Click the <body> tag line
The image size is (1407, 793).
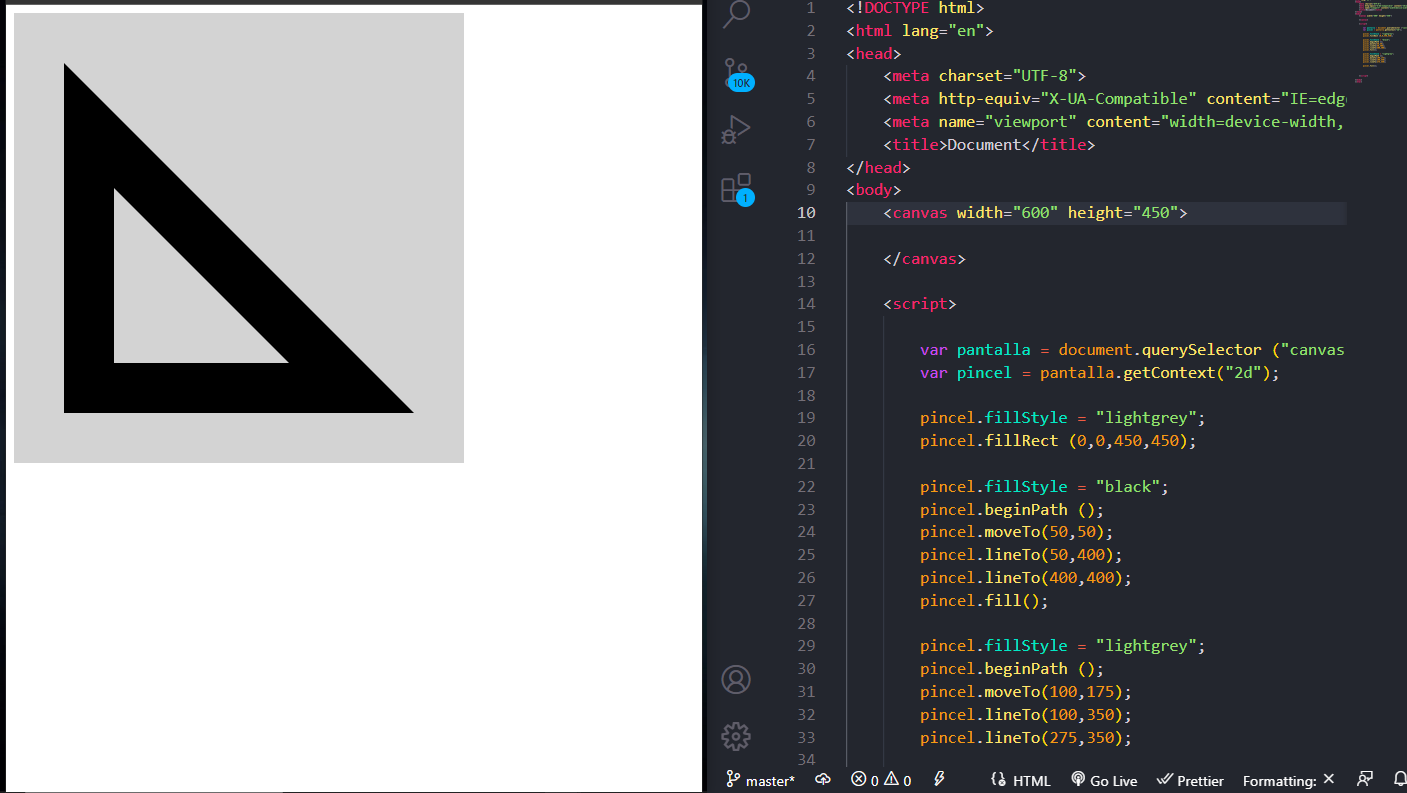coord(874,190)
